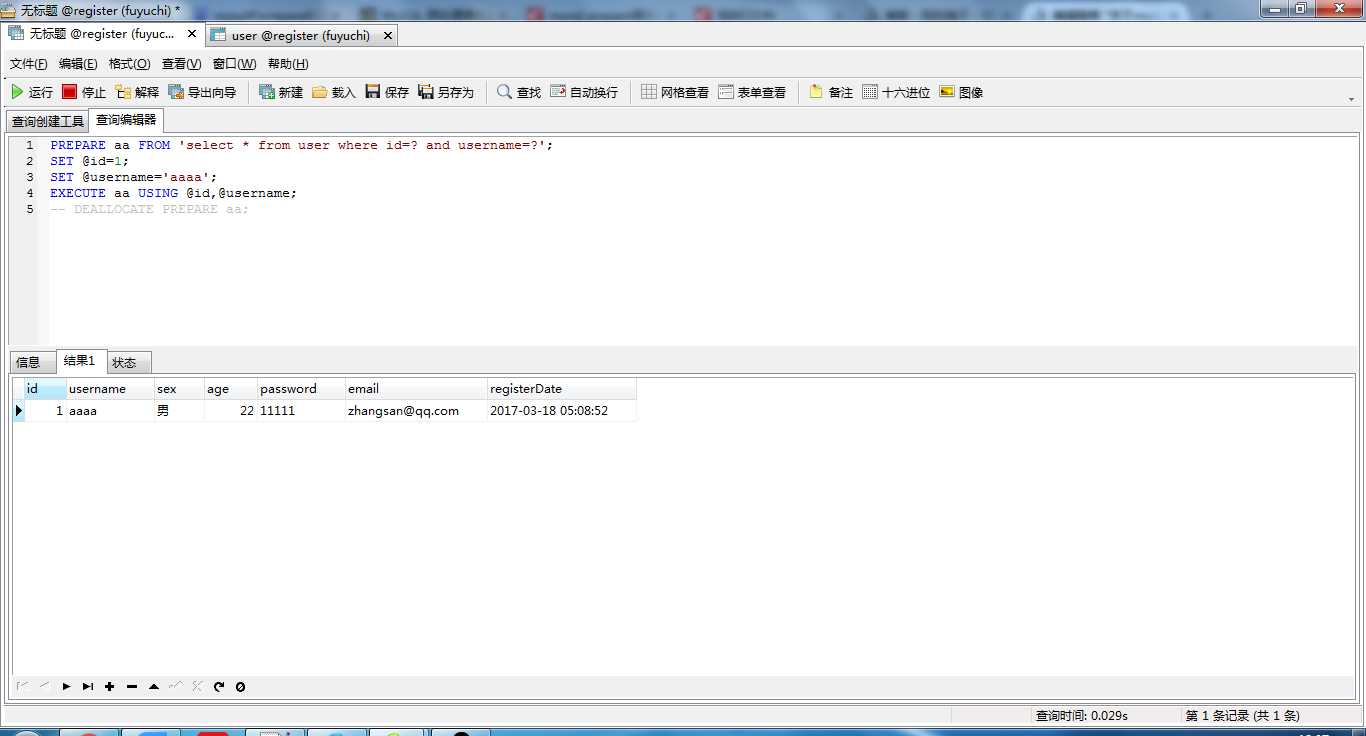Screen dimensions: 1366x736
Task: Click the registerDate column header
Action: click(x=562, y=389)
